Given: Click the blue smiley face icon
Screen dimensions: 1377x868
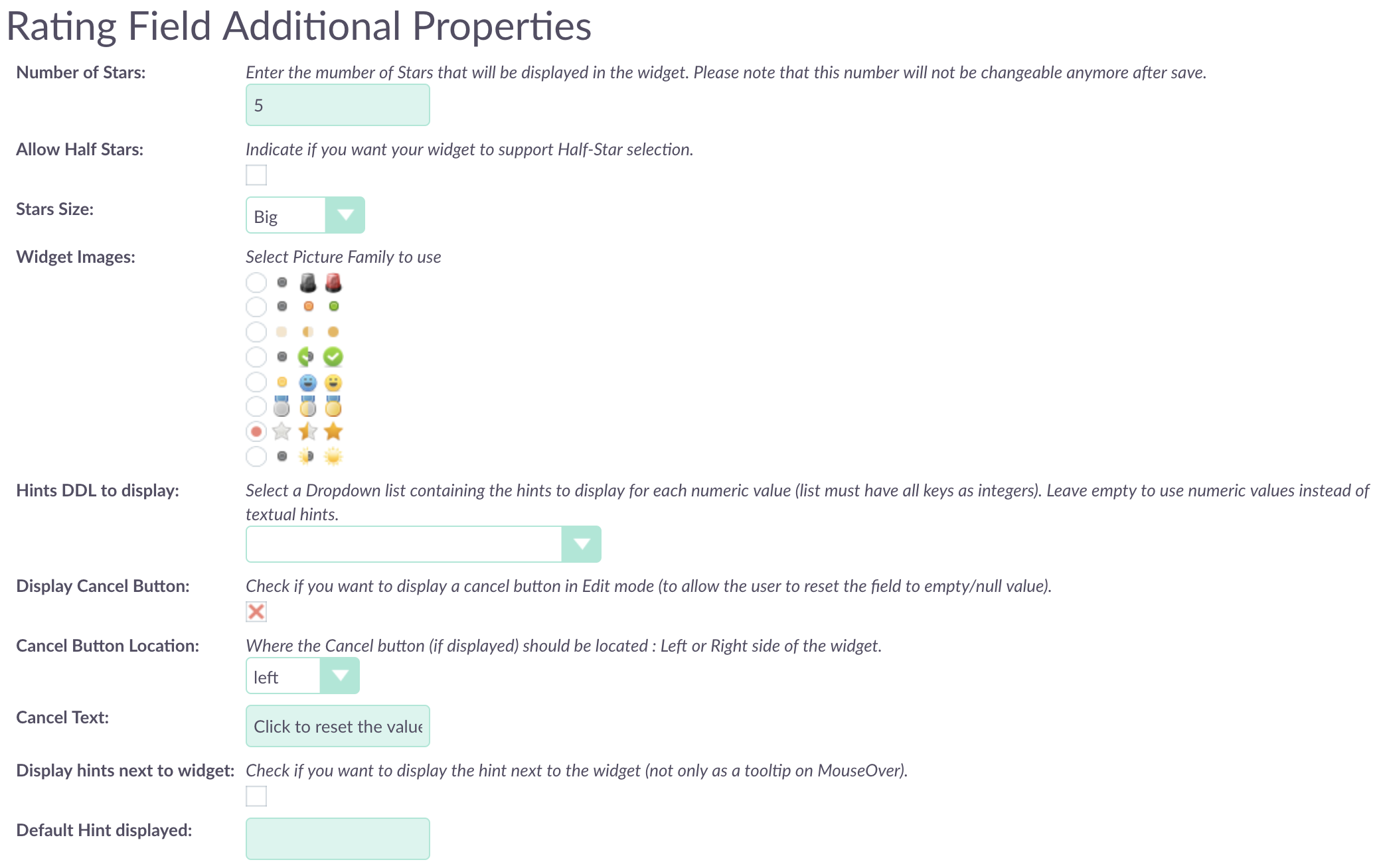Looking at the screenshot, I should click(307, 382).
